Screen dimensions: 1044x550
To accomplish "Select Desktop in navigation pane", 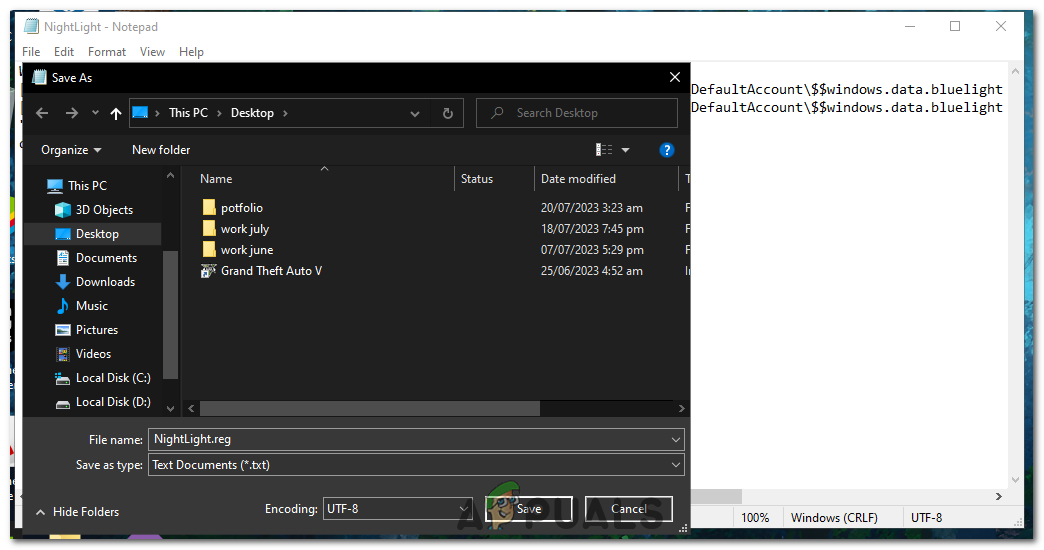I will [97, 234].
